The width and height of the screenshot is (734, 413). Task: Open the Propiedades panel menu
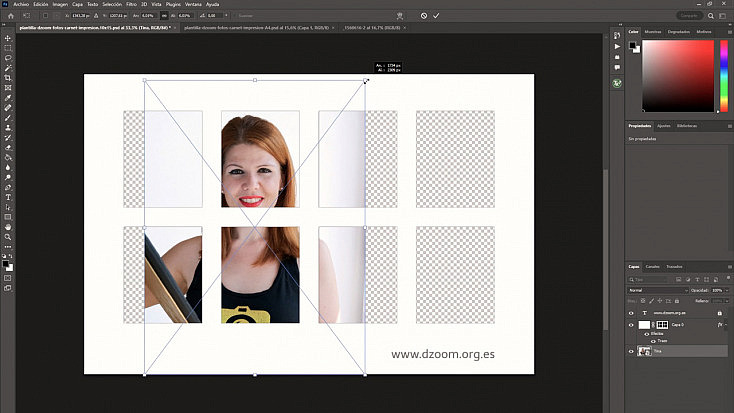729,126
